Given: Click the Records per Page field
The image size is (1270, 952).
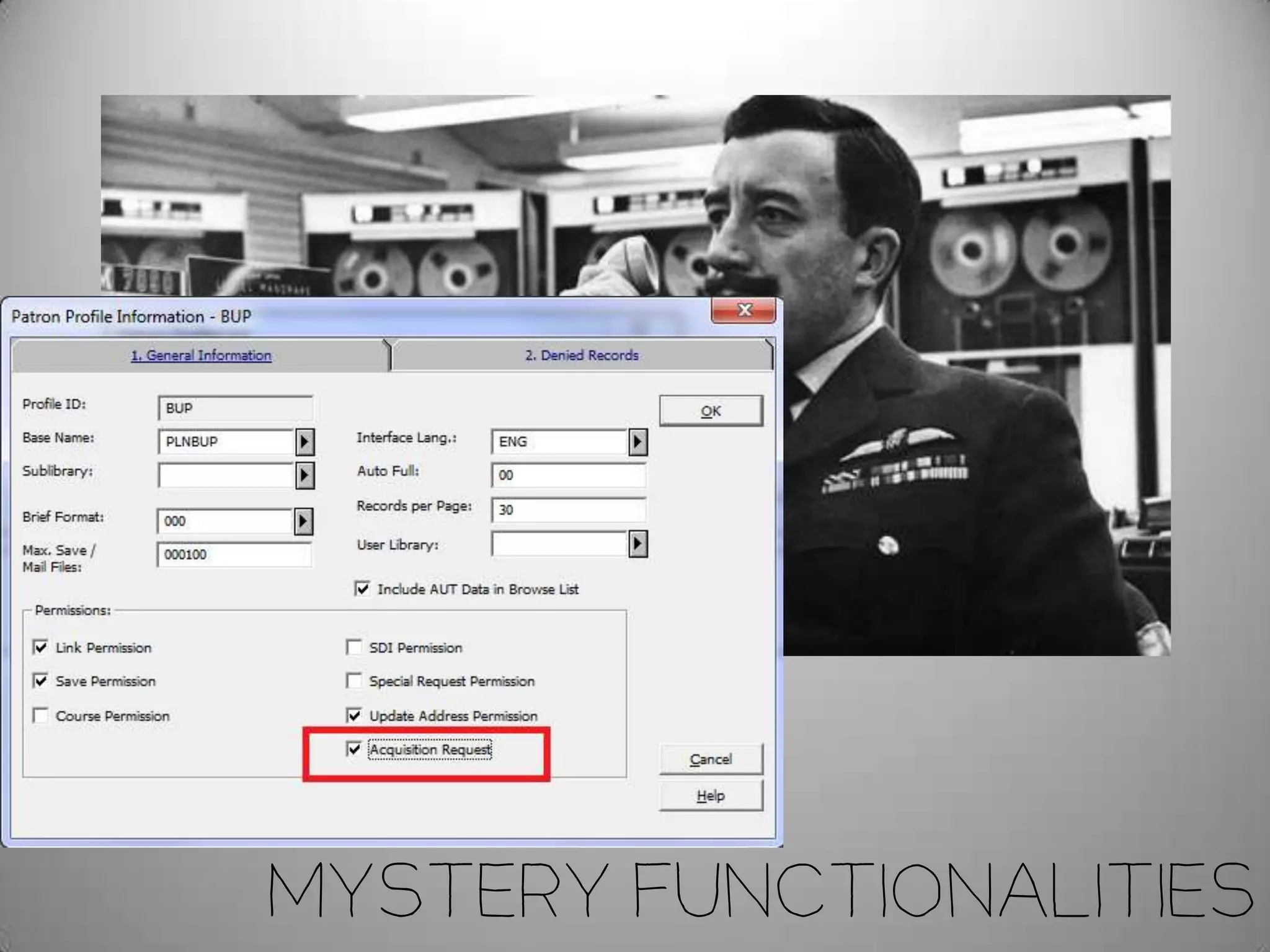Looking at the screenshot, I should click(569, 510).
